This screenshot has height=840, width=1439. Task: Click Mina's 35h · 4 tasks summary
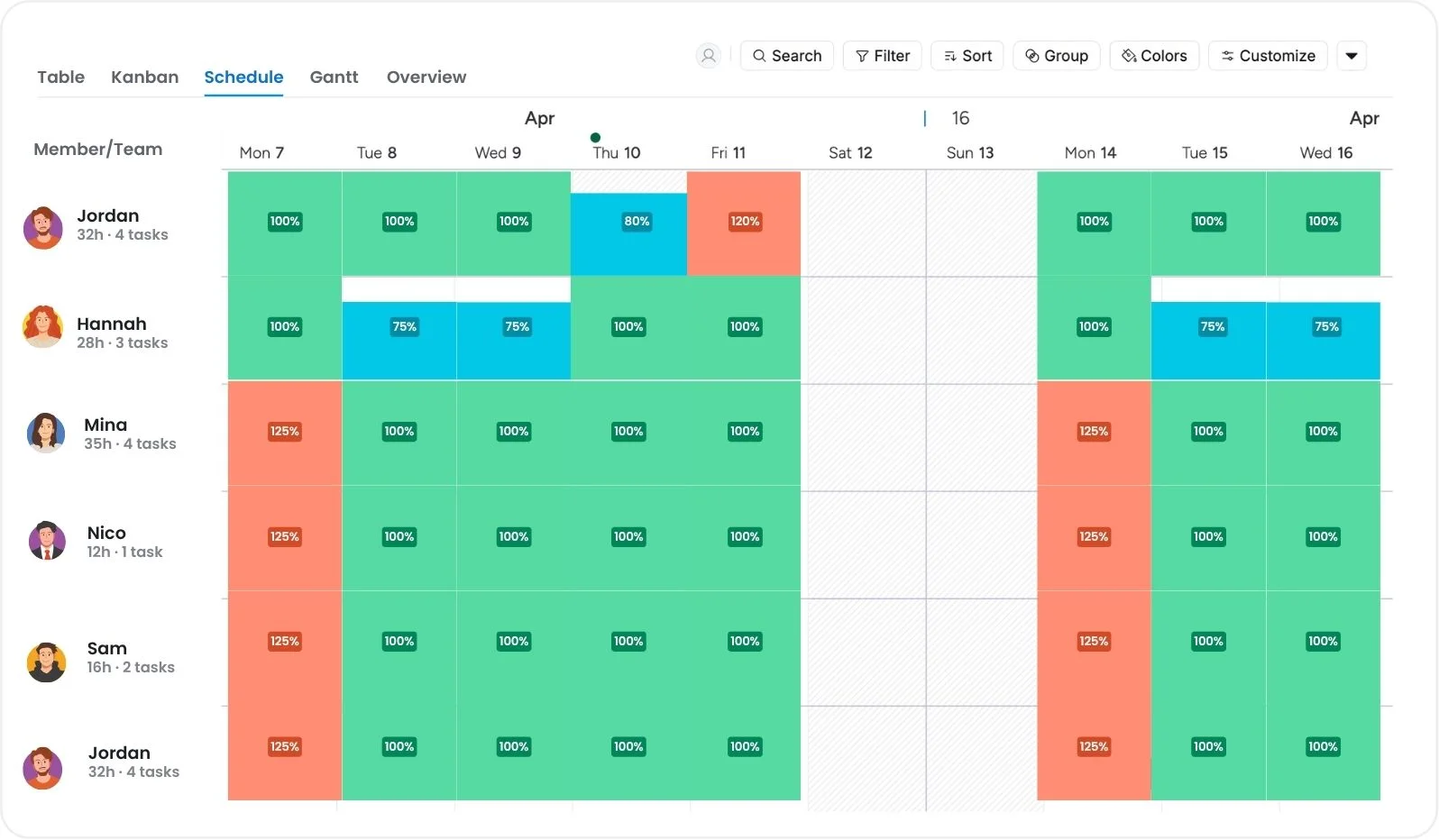coord(130,444)
